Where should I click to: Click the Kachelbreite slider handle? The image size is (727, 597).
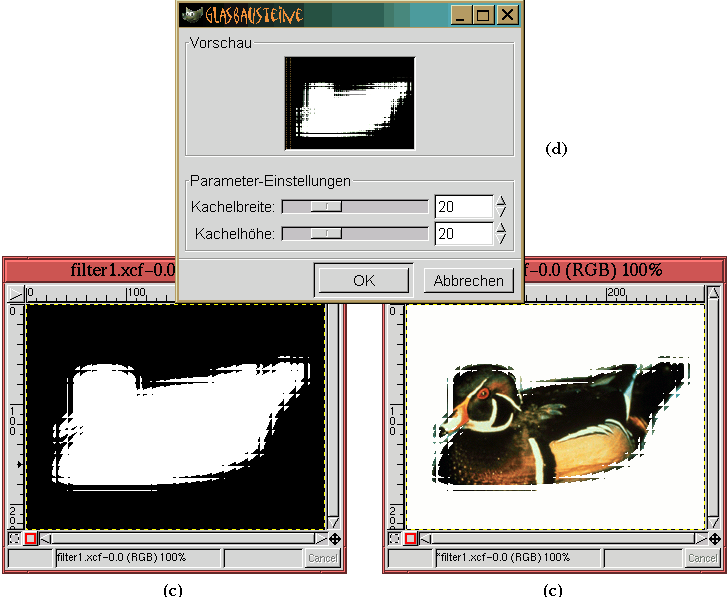326,206
